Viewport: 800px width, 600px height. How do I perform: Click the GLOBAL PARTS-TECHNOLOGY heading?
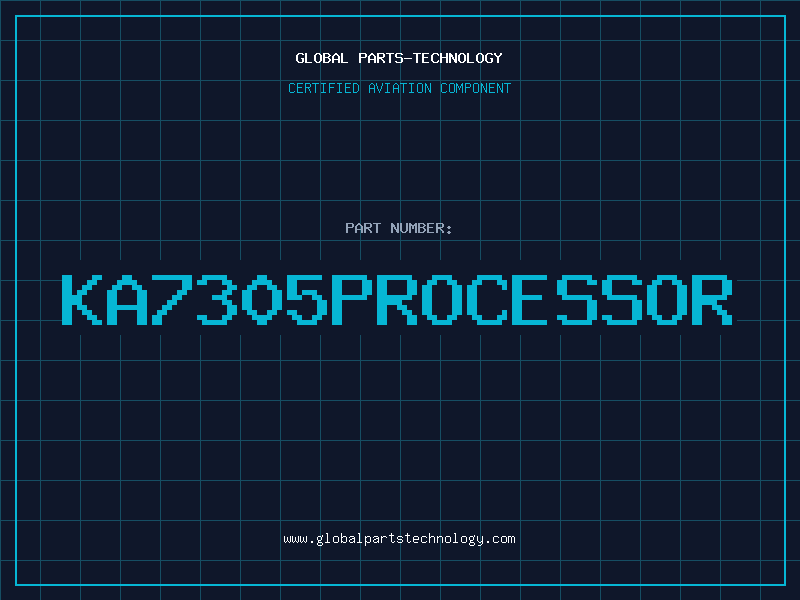coord(399,58)
